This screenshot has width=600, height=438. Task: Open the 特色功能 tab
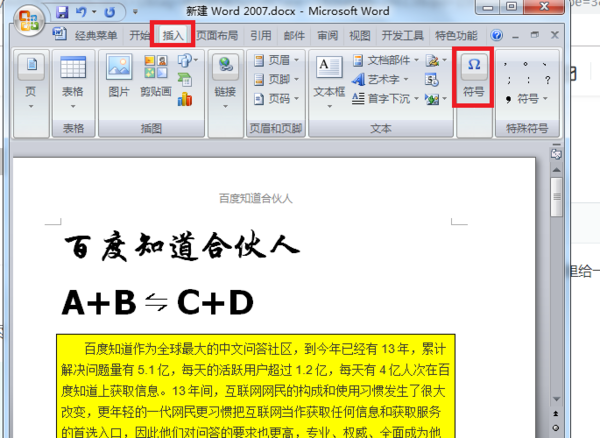click(456, 36)
